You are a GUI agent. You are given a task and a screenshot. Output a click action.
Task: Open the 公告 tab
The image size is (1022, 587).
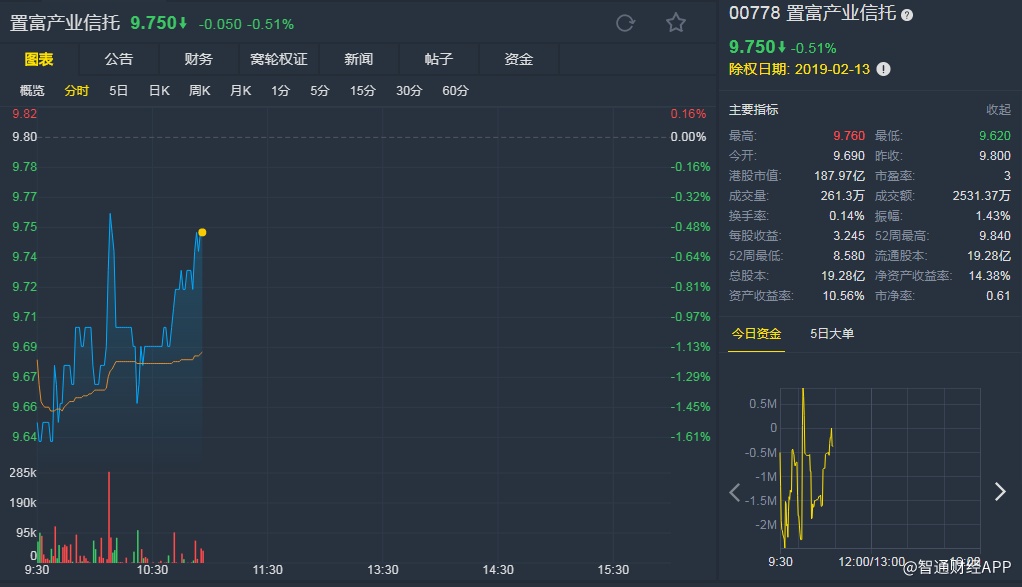coord(118,59)
